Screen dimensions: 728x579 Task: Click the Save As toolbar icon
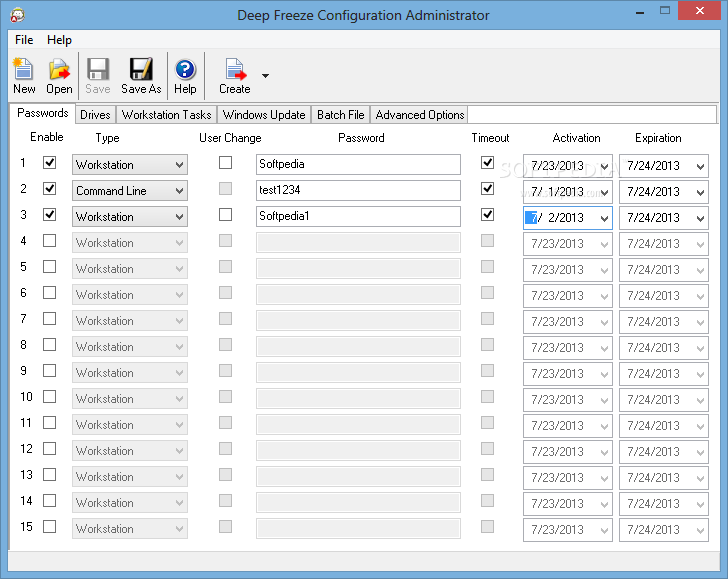141,76
